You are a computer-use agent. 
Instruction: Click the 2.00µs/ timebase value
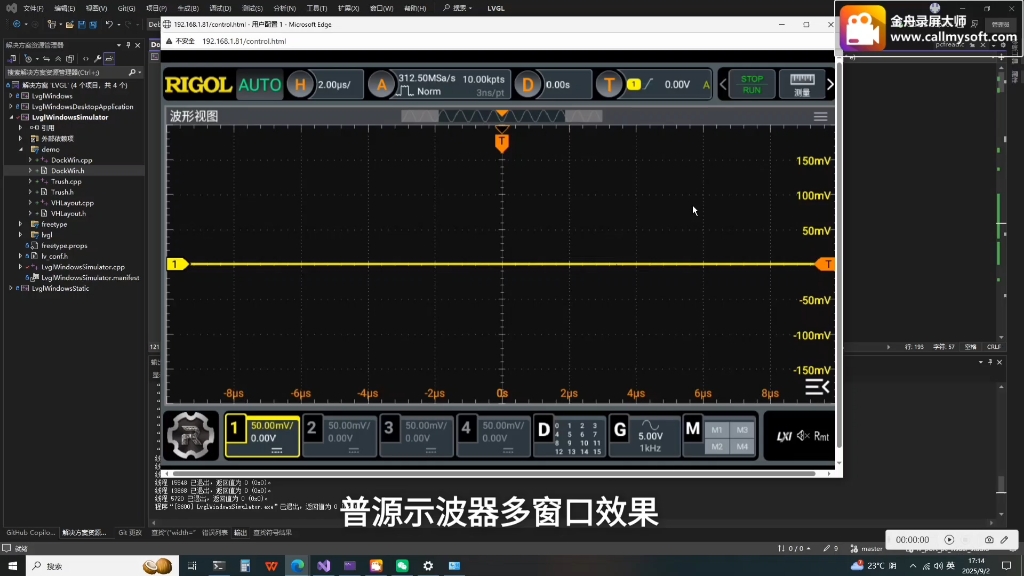tap(334, 85)
